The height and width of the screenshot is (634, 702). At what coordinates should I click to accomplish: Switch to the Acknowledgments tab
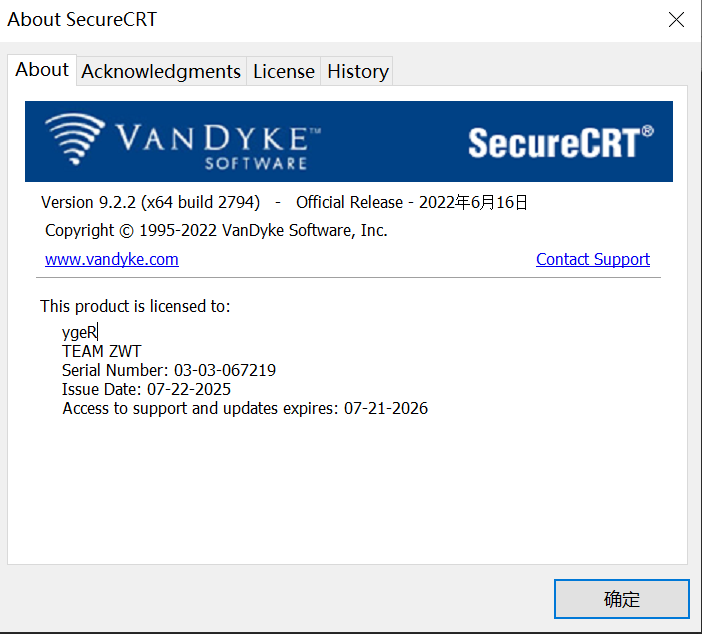[x=161, y=71]
